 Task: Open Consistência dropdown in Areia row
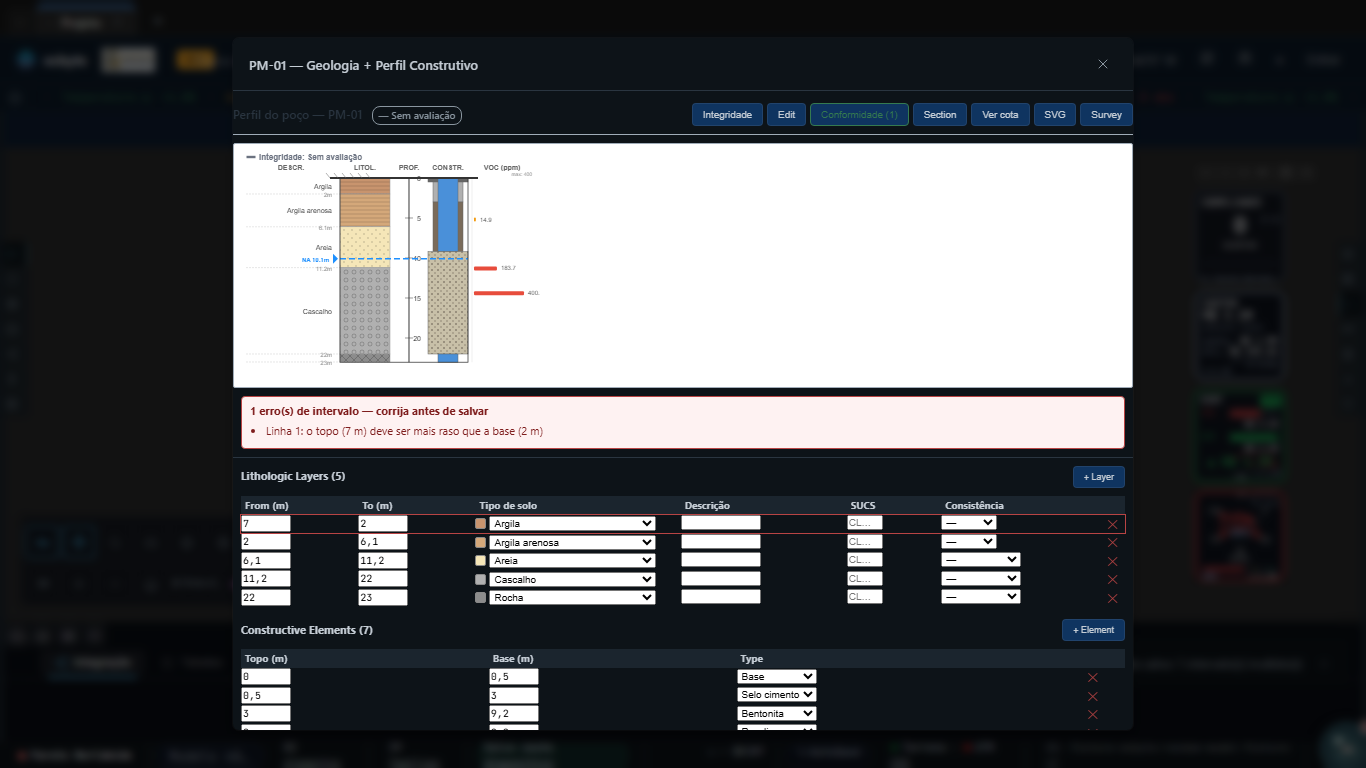point(981,560)
